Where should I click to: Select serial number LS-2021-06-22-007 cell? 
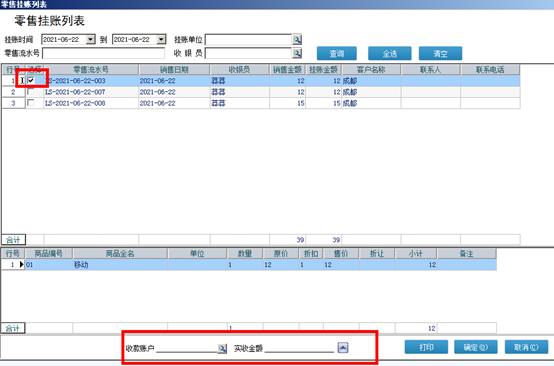tap(91, 92)
